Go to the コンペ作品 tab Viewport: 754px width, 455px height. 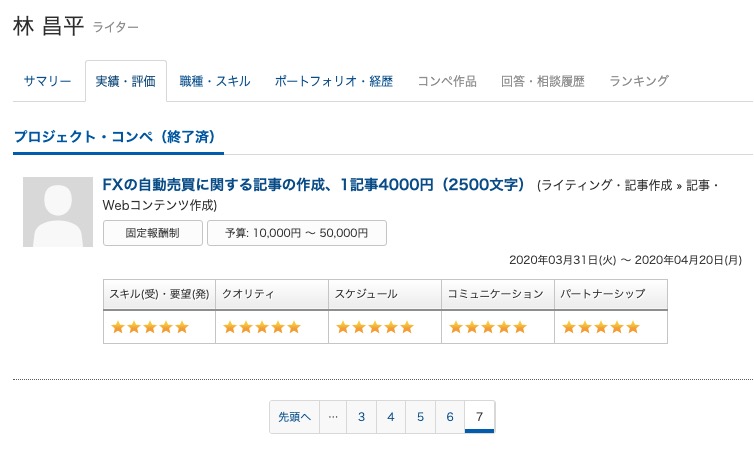click(447, 81)
